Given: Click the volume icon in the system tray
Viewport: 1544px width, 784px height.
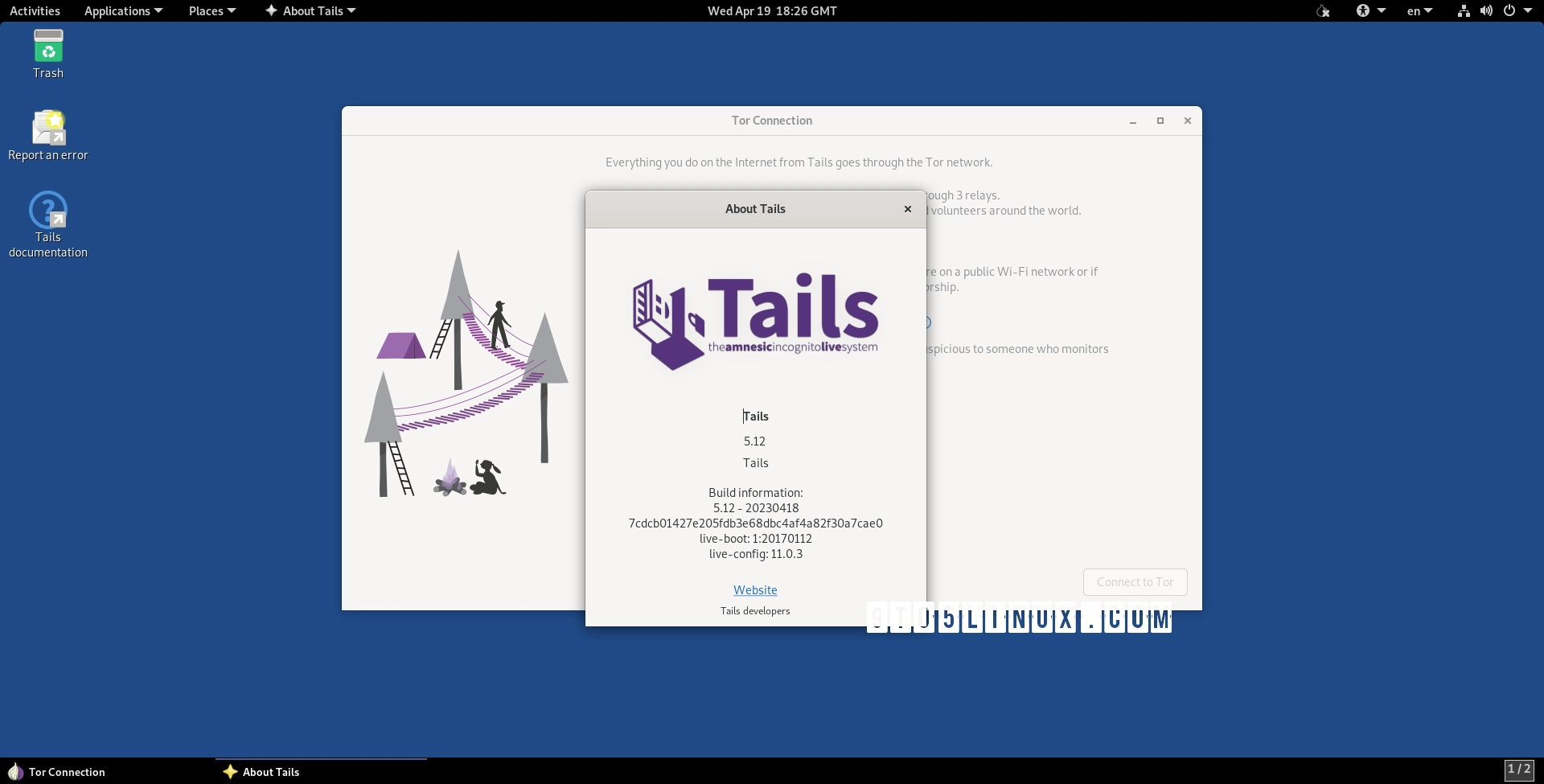Looking at the screenshot, I should coord(1486,11).
